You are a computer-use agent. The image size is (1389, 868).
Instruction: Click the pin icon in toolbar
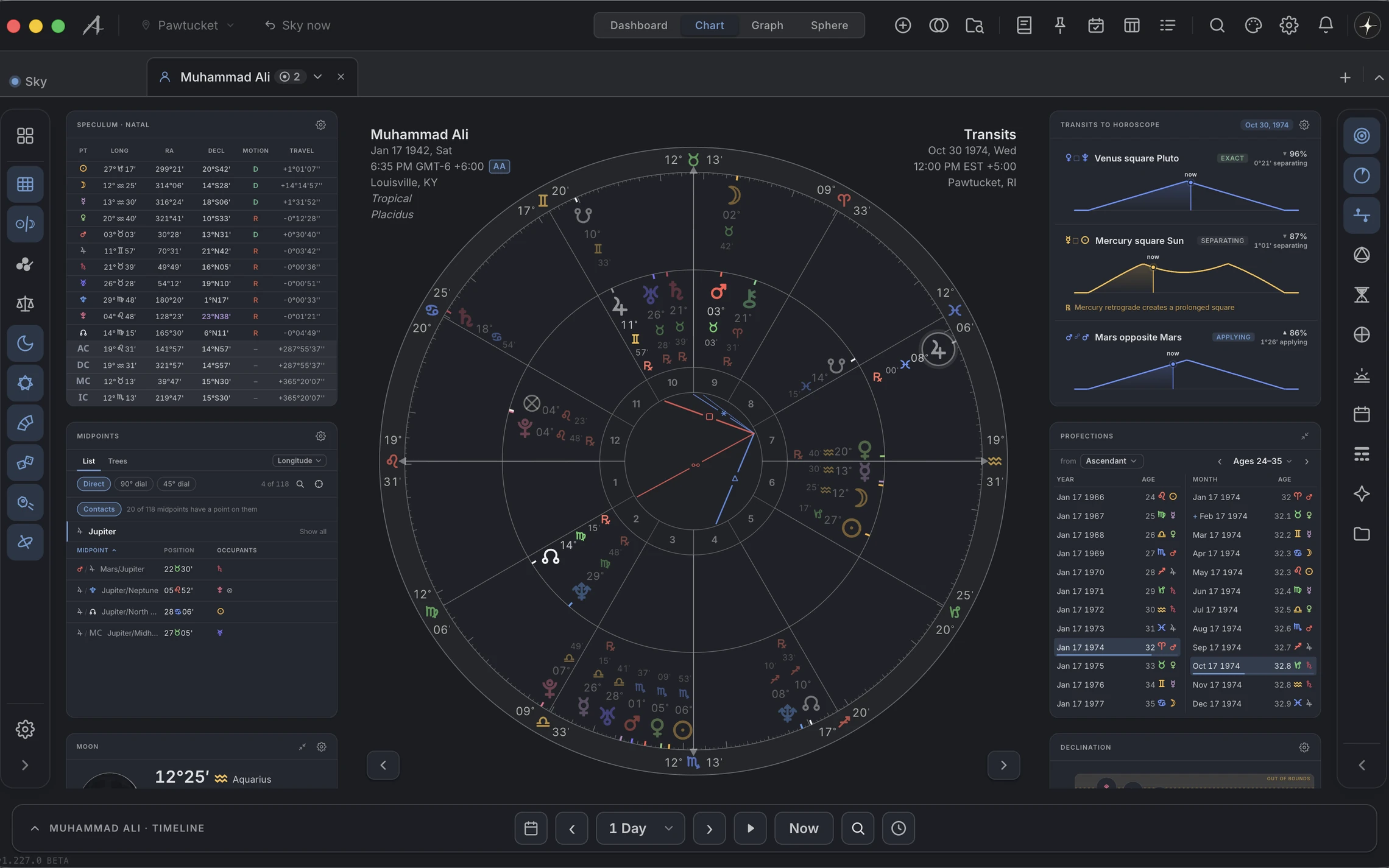(1060, 25)
